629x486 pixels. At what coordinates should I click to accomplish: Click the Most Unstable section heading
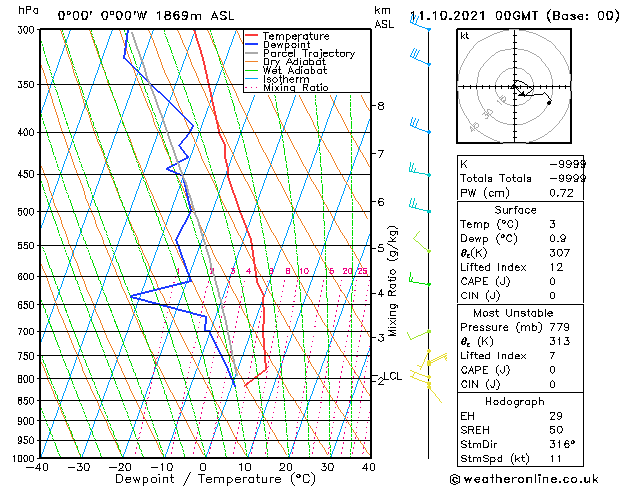[x=513, y=313]
